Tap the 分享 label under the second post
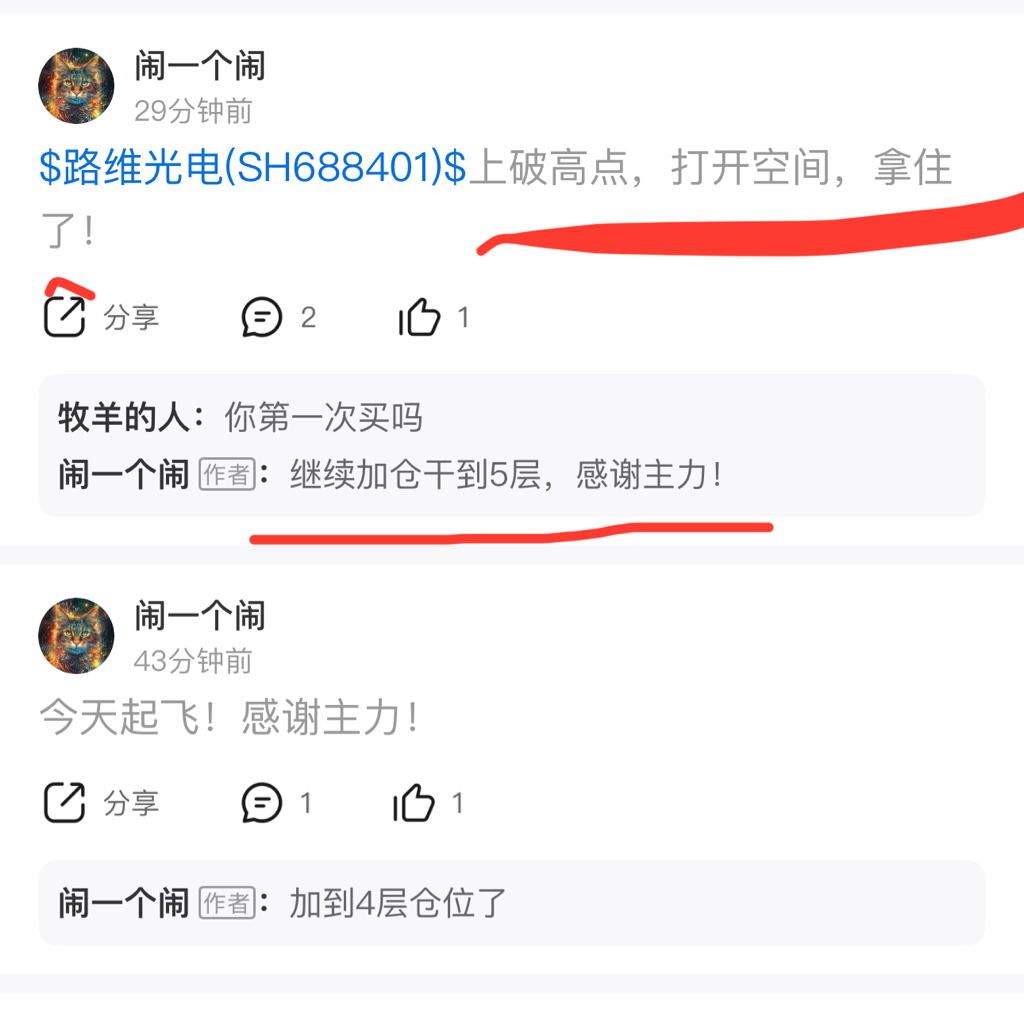This screenshot has height=1014, width=1024. point(131,802)
